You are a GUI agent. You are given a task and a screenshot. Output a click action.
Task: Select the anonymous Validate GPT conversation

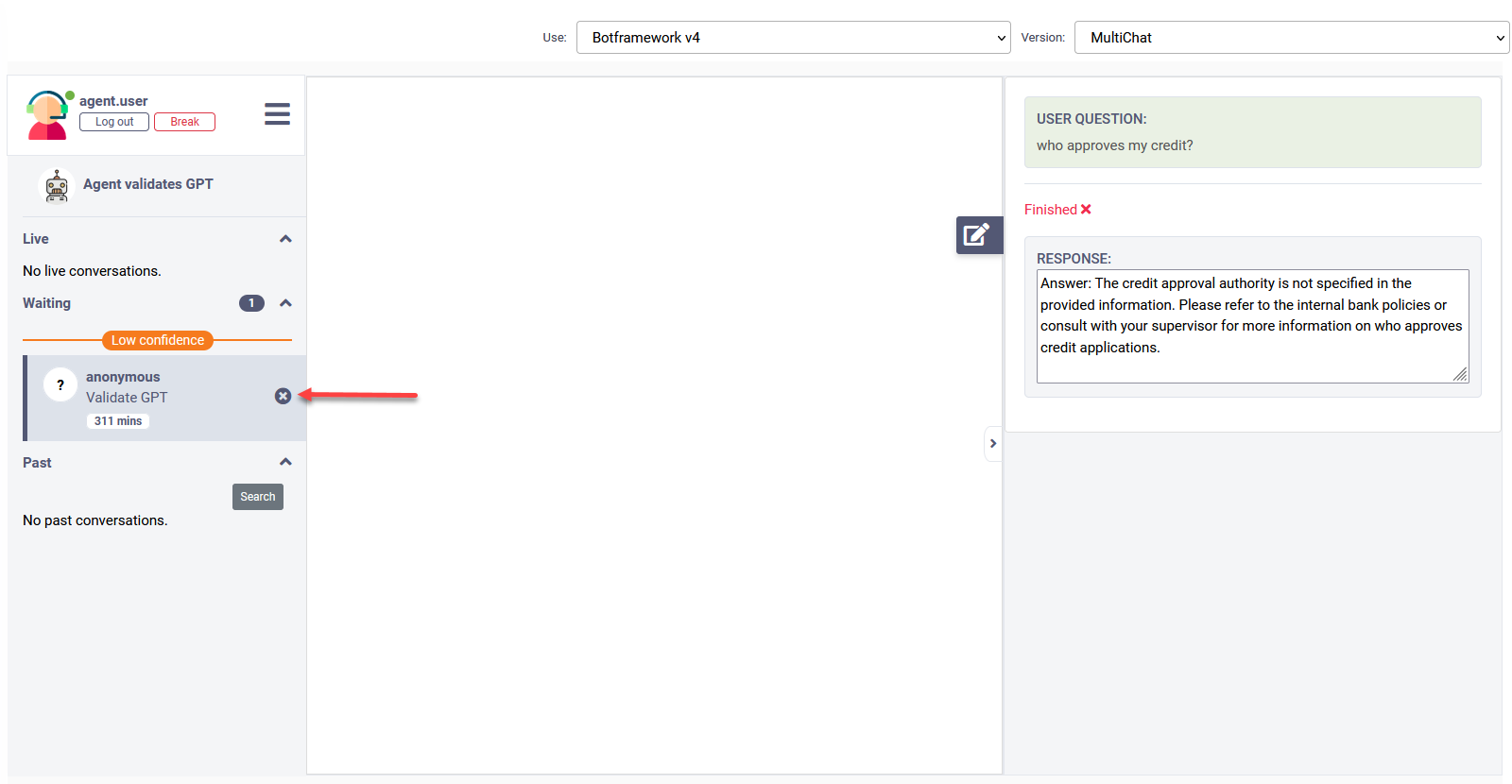pyautogui.click(x=161, y=398)
